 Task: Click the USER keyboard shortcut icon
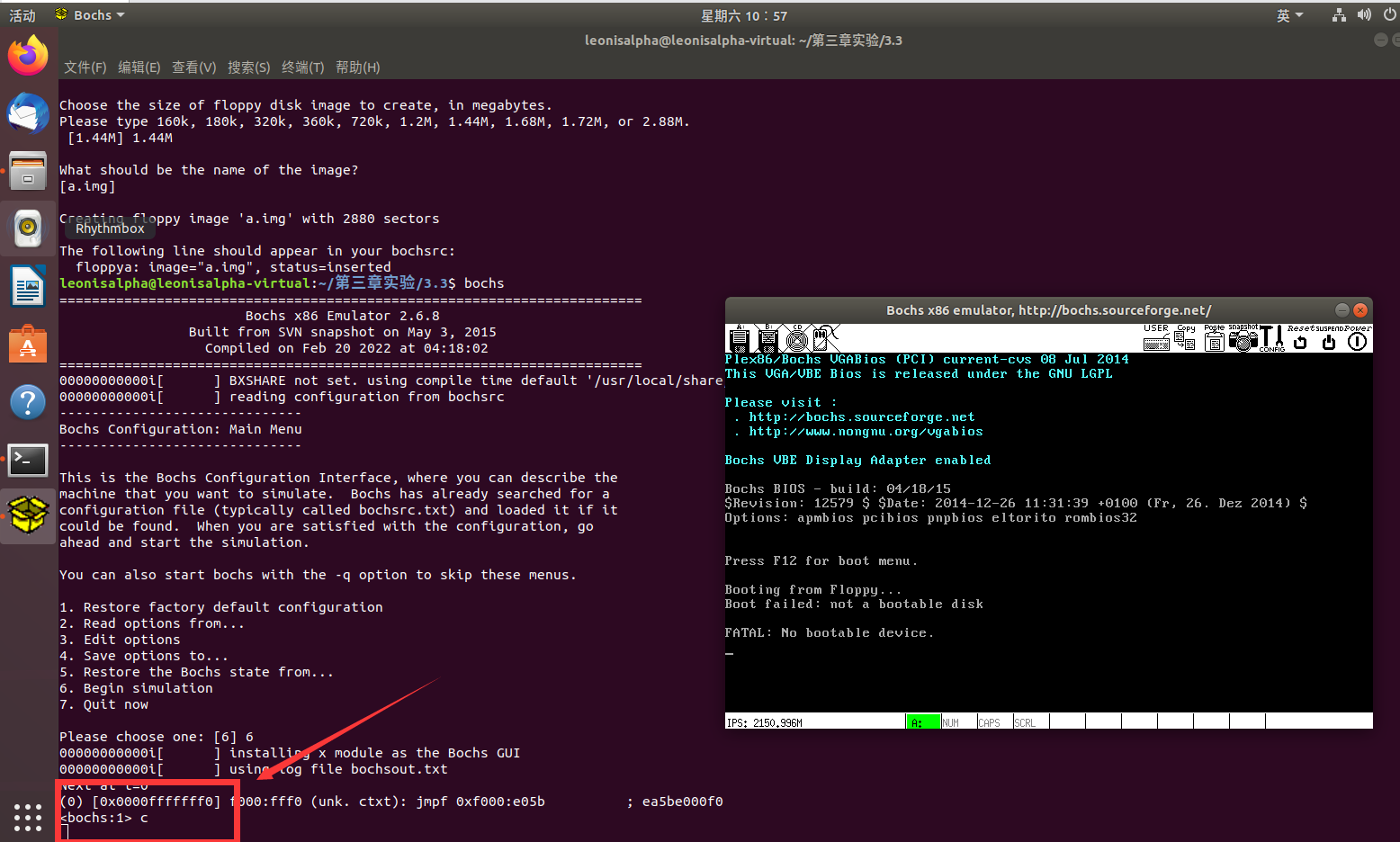coord(1157,338)
